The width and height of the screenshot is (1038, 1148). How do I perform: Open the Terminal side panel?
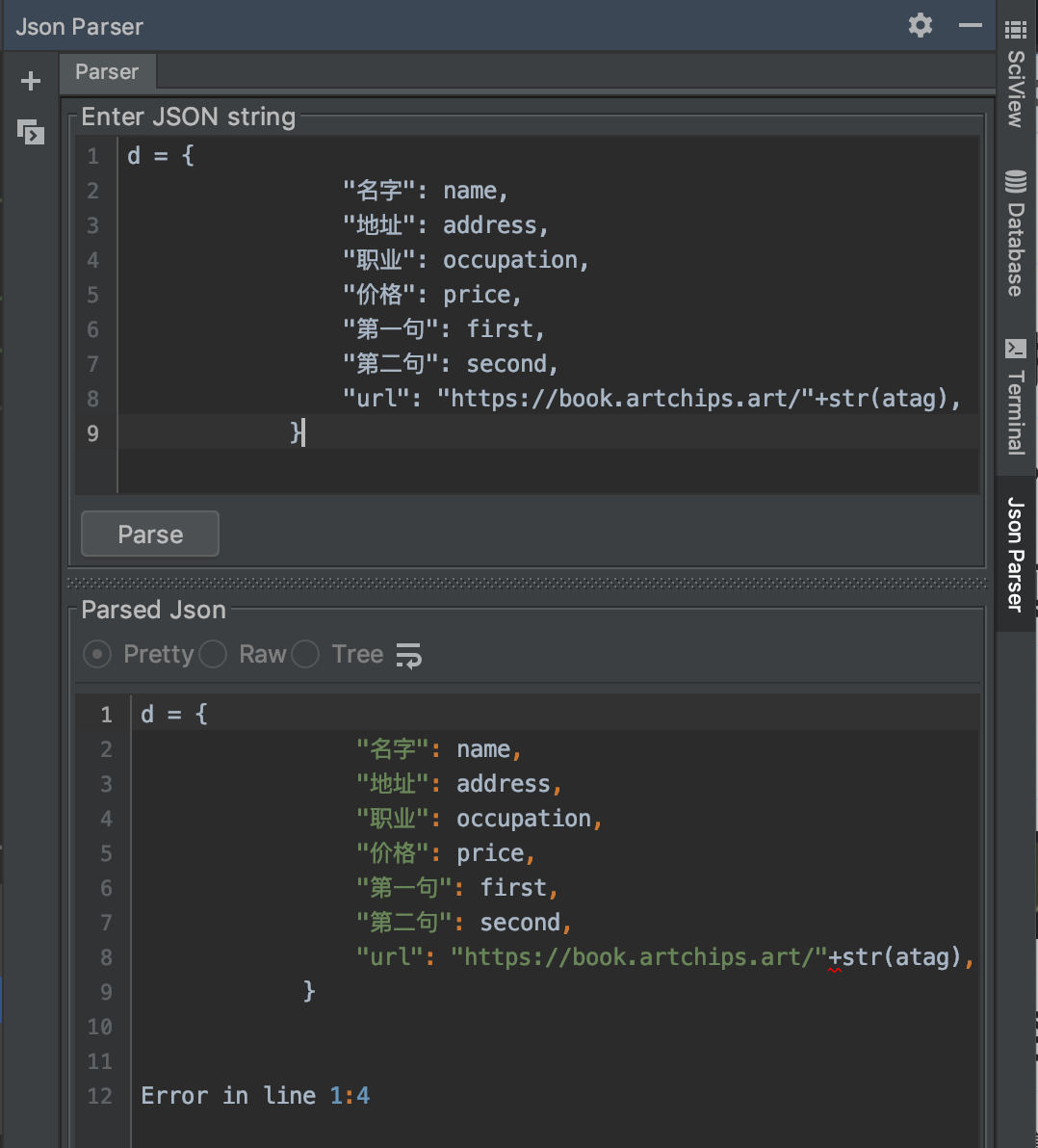pos(1016,412)
